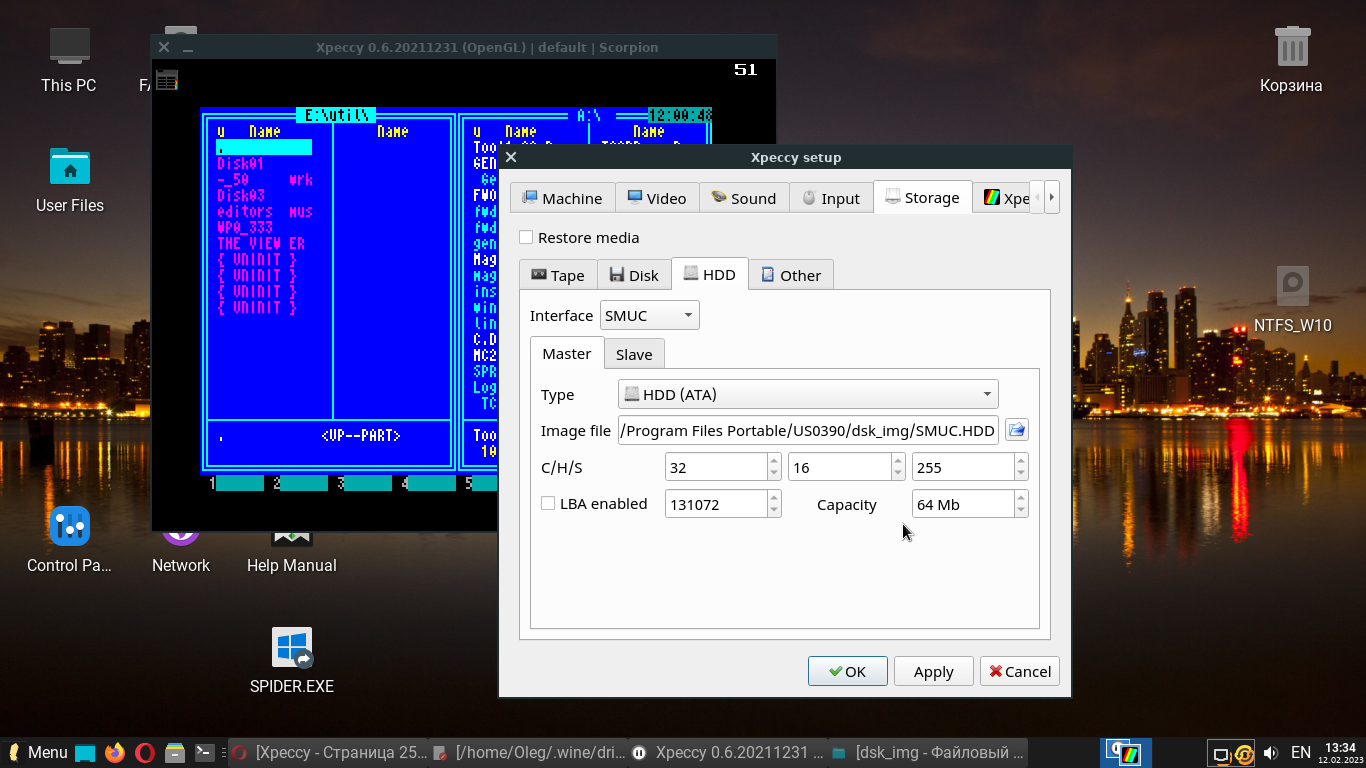This screenshot has width=1366, height=768.
Task: Increase cylinders value 32 spinner
Action: [x=774, y=461]
